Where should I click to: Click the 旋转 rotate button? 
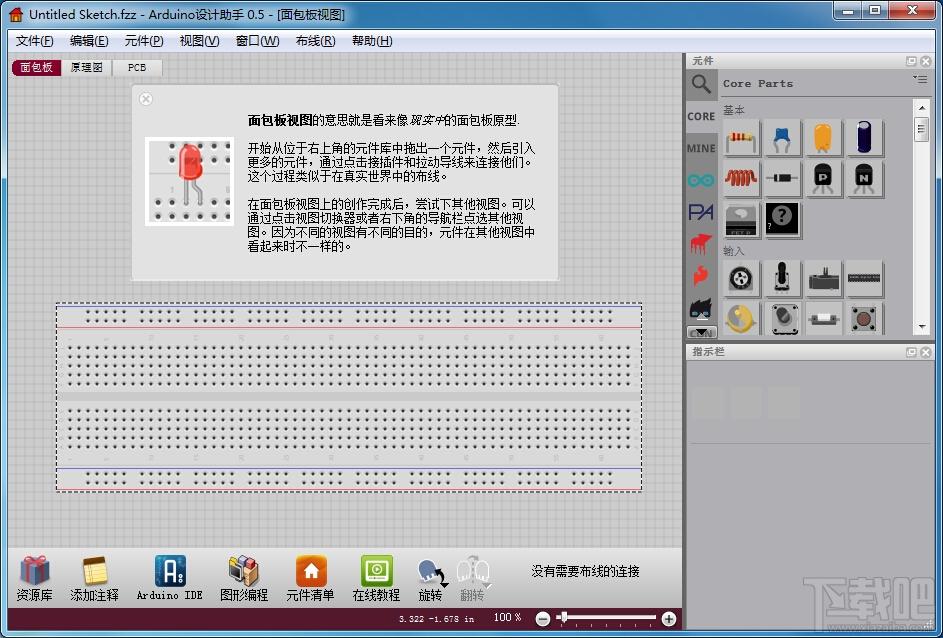click(431, 580)
